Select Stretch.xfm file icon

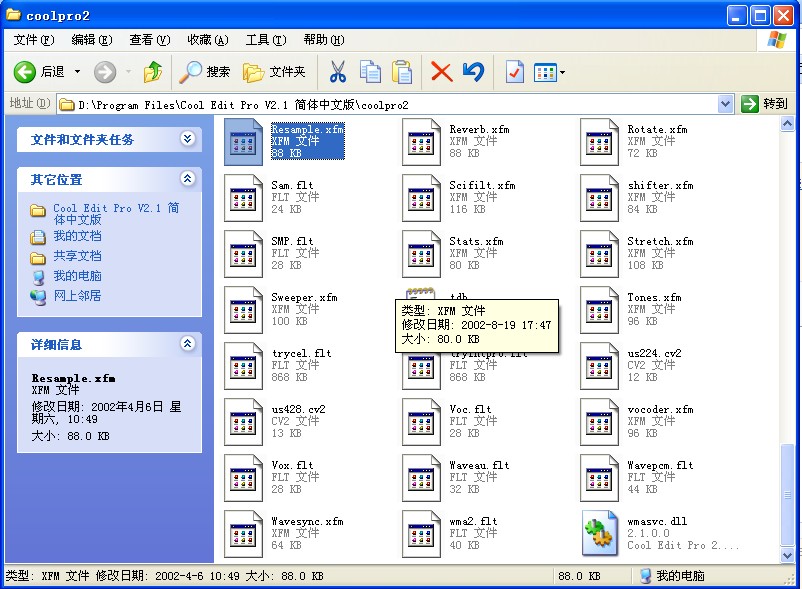[599, 254]
